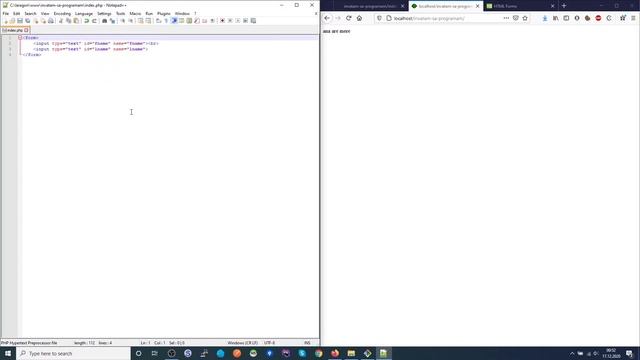The image size is (640, 360).
Task: Toggle the Firefox sidebar icon
Action: (x=566, y=18)
